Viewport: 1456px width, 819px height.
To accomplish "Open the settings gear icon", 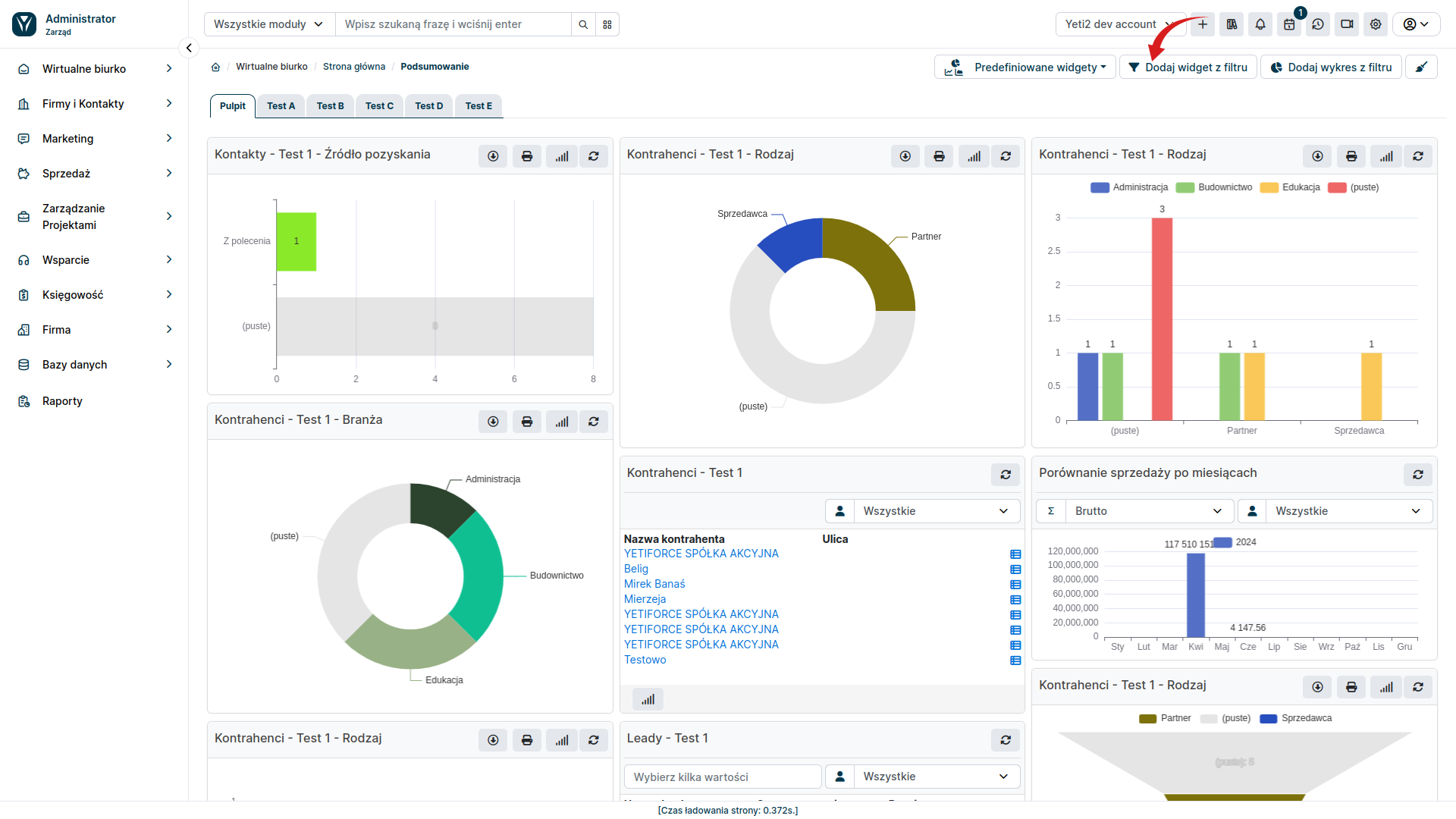I will click(1376, 24).
